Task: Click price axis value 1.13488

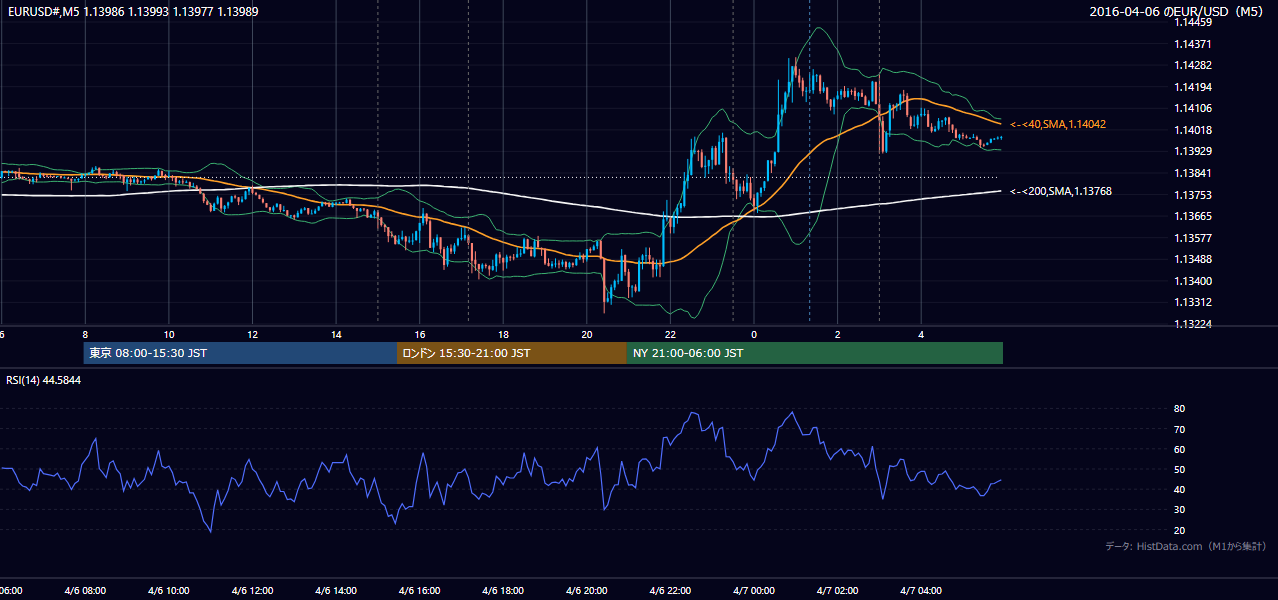Action: coord(1192,259)
